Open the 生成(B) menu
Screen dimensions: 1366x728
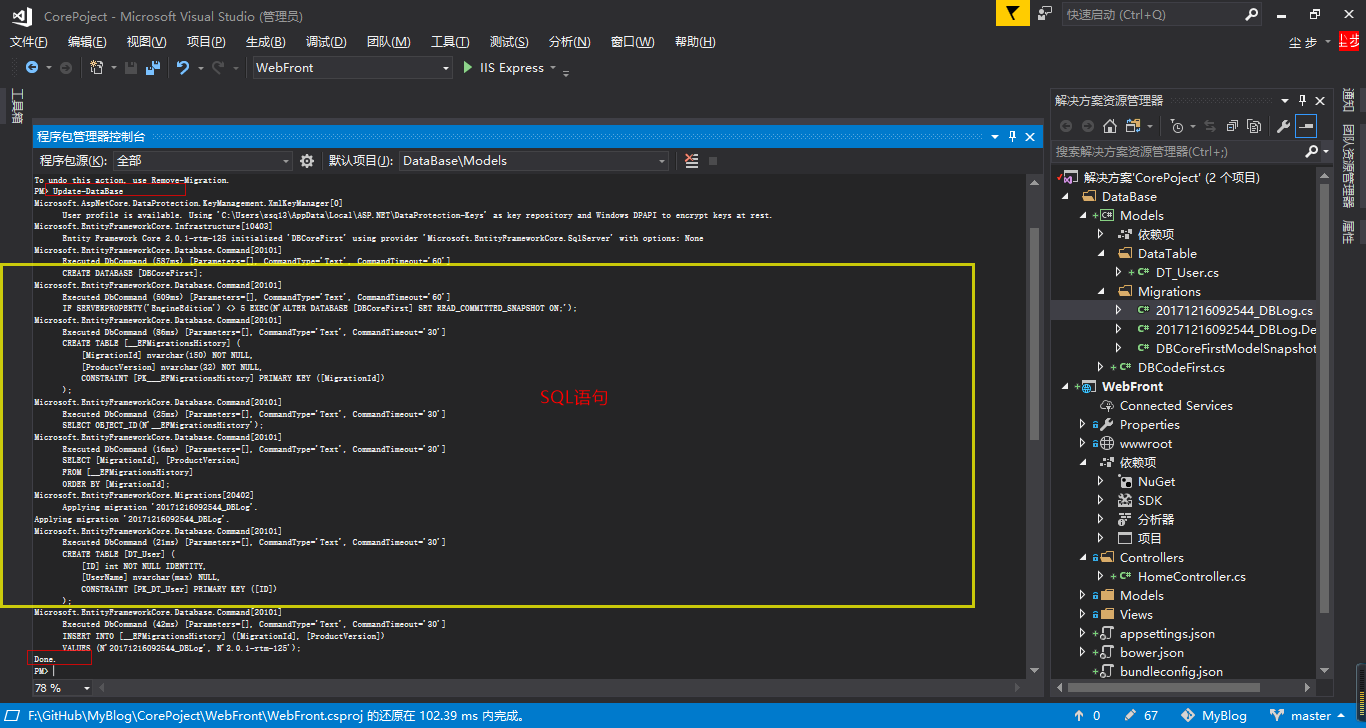(265, 42)
